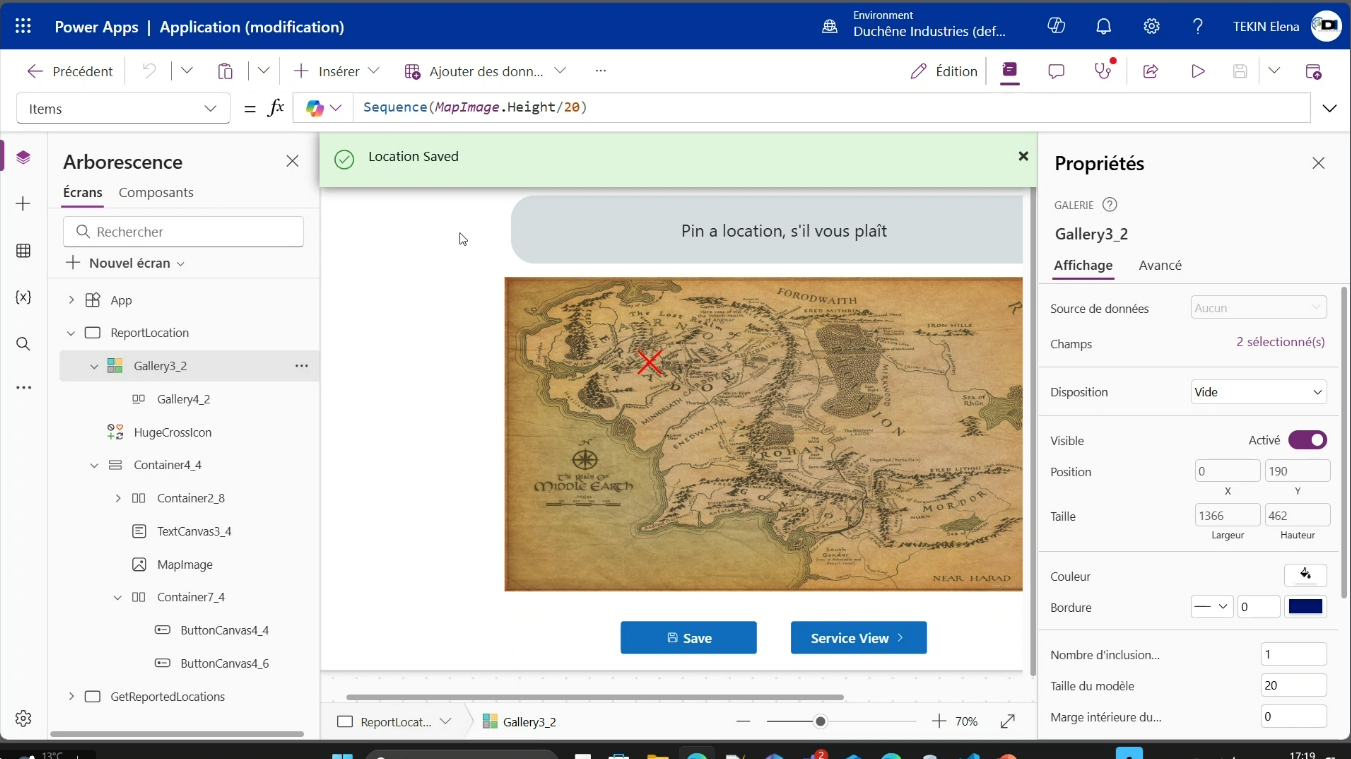The height and width of the screenshot is (759, 1351).
Task: Open the Variables icon in left rail
Action: (24, 297)
